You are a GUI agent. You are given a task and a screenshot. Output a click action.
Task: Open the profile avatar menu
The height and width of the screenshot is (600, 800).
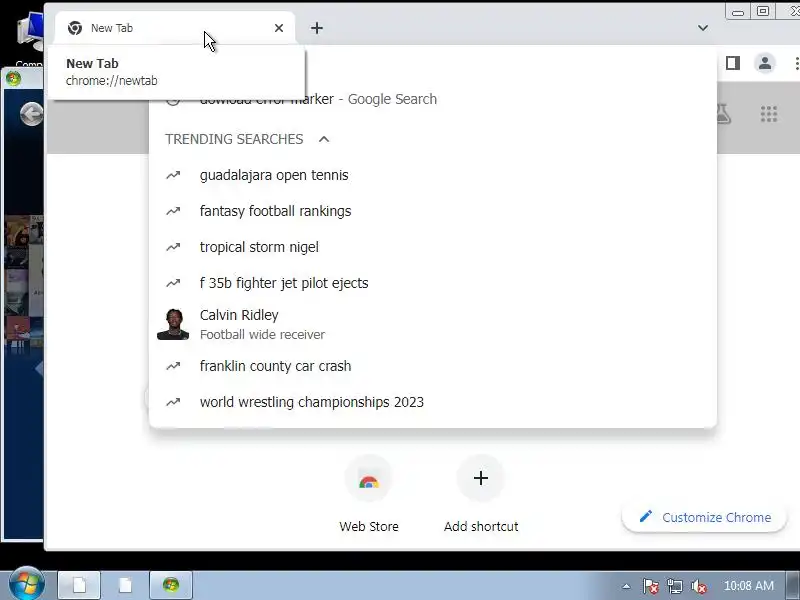pos(764,63)
